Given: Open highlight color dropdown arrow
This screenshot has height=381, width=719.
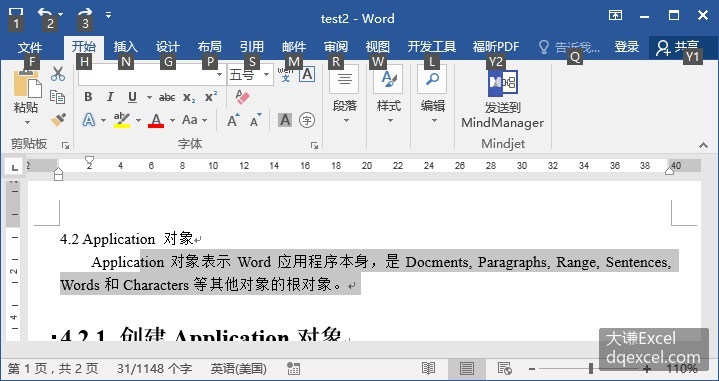Looking at the screenshot, I should [138, 121].
